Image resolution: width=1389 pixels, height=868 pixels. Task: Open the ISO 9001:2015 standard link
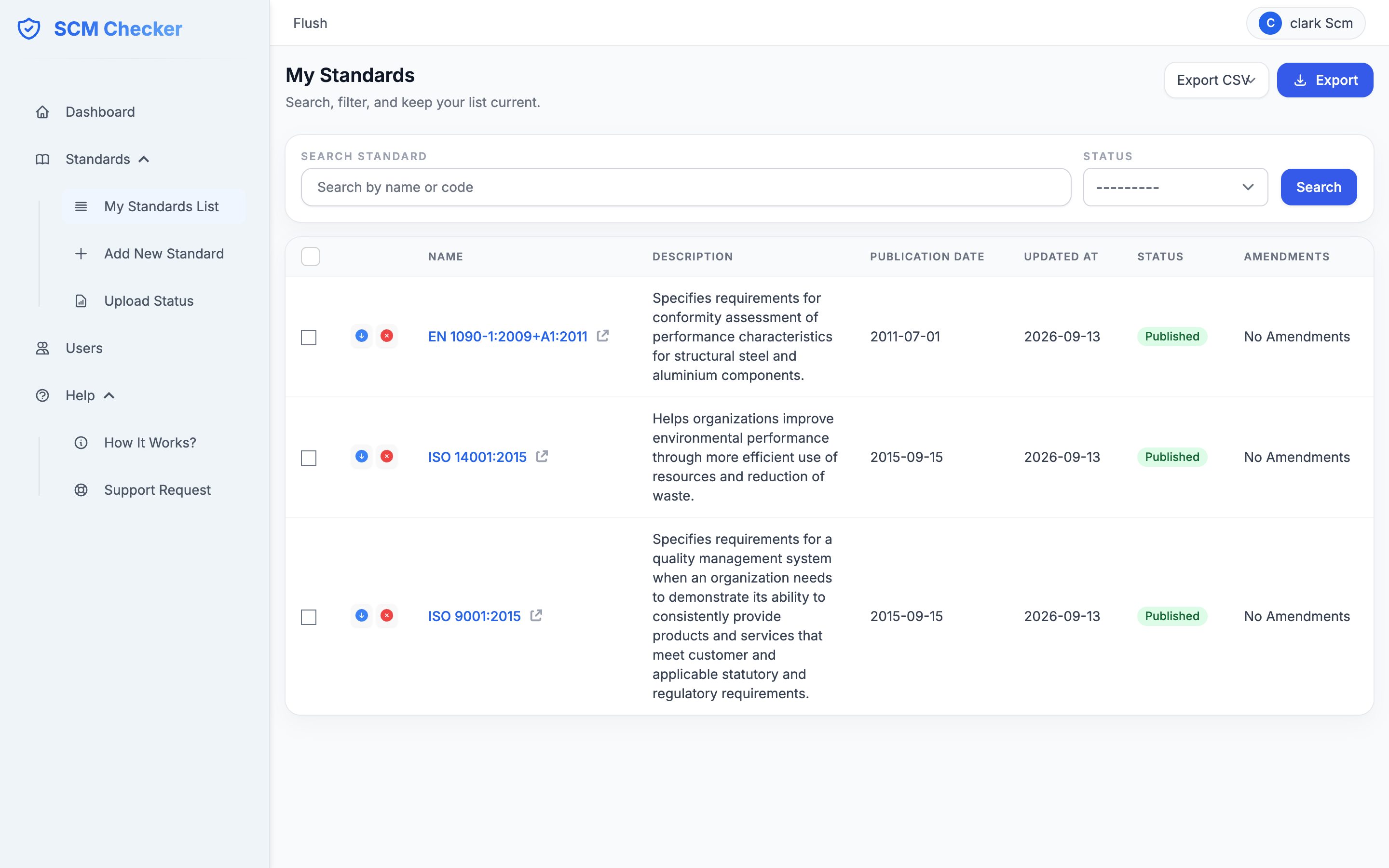click(474, 616)
